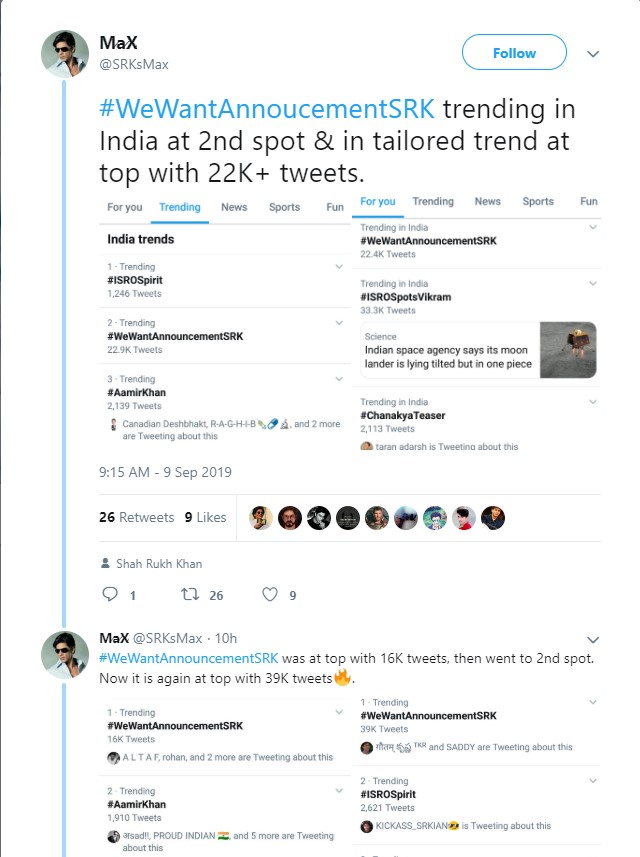Expand options chevron on the reply tweet
The width and height of the screenshot is (640, 857).
(593, 639)
